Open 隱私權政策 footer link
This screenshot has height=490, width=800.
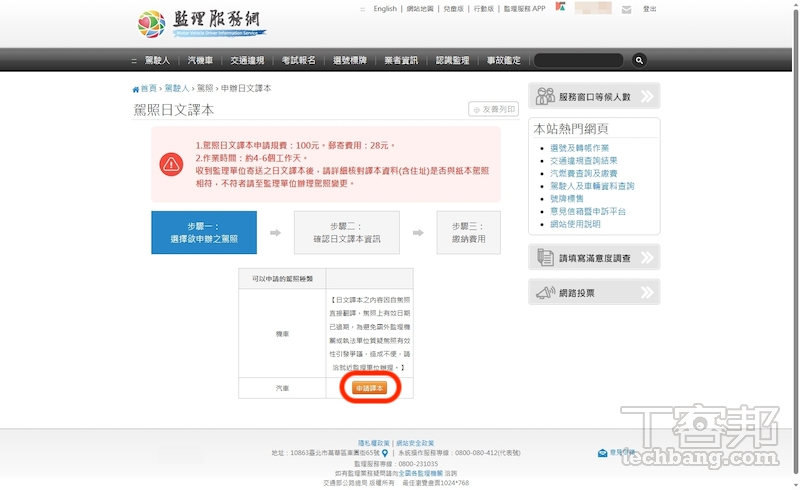373,443
